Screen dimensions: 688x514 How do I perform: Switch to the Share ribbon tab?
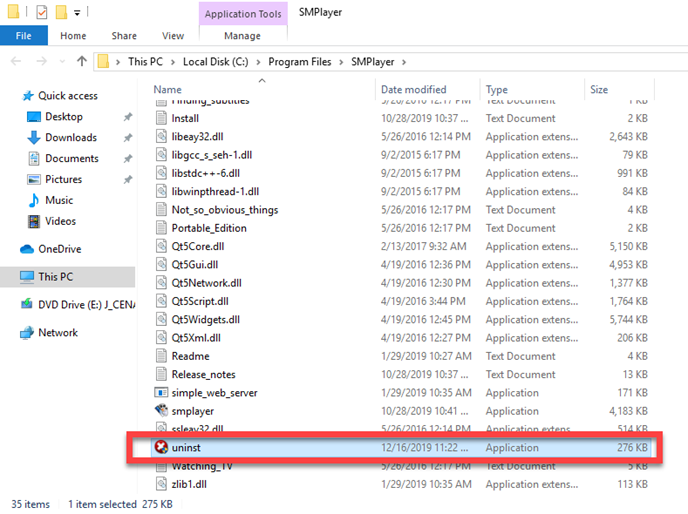tap(124, 36)
